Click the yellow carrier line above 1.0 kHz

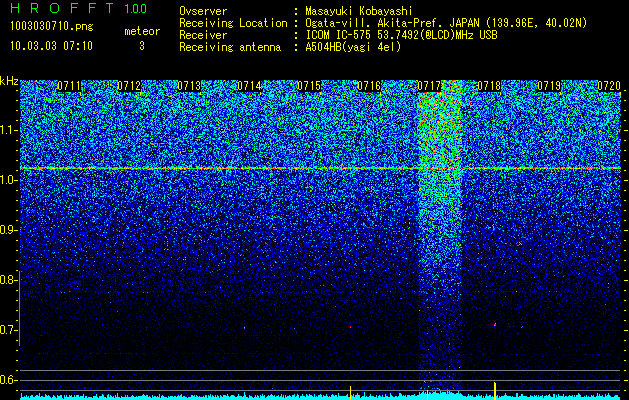coord(321,168)
